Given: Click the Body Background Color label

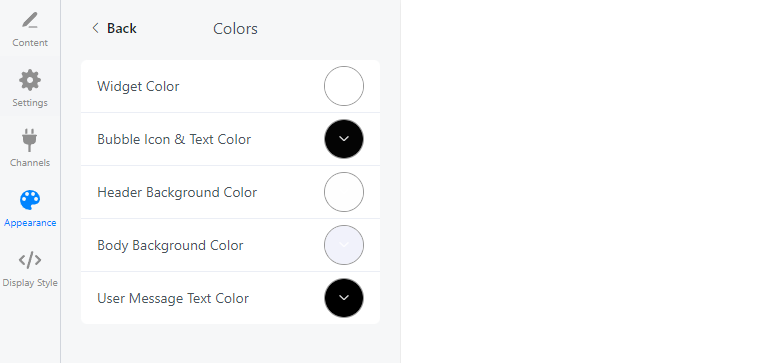Looking at the screenshot, I should 170,245.
